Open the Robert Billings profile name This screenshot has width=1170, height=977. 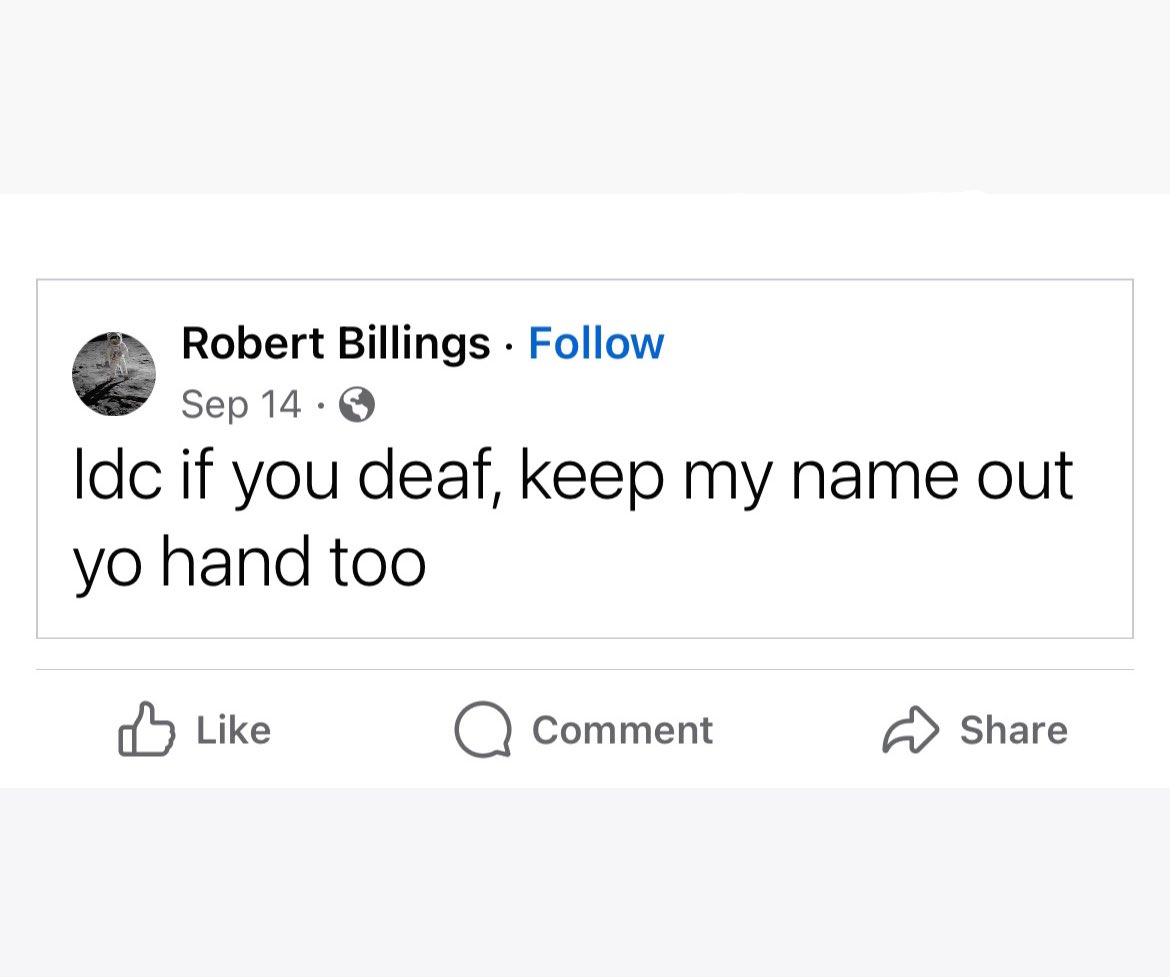pyautogui.click(x=336, y=344)
